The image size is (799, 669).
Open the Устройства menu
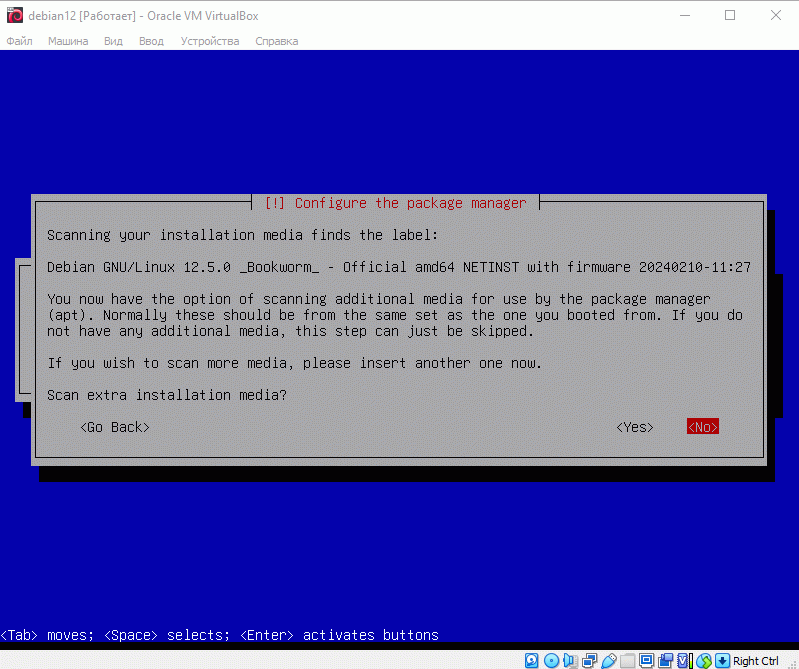click(x=210, y=41)
